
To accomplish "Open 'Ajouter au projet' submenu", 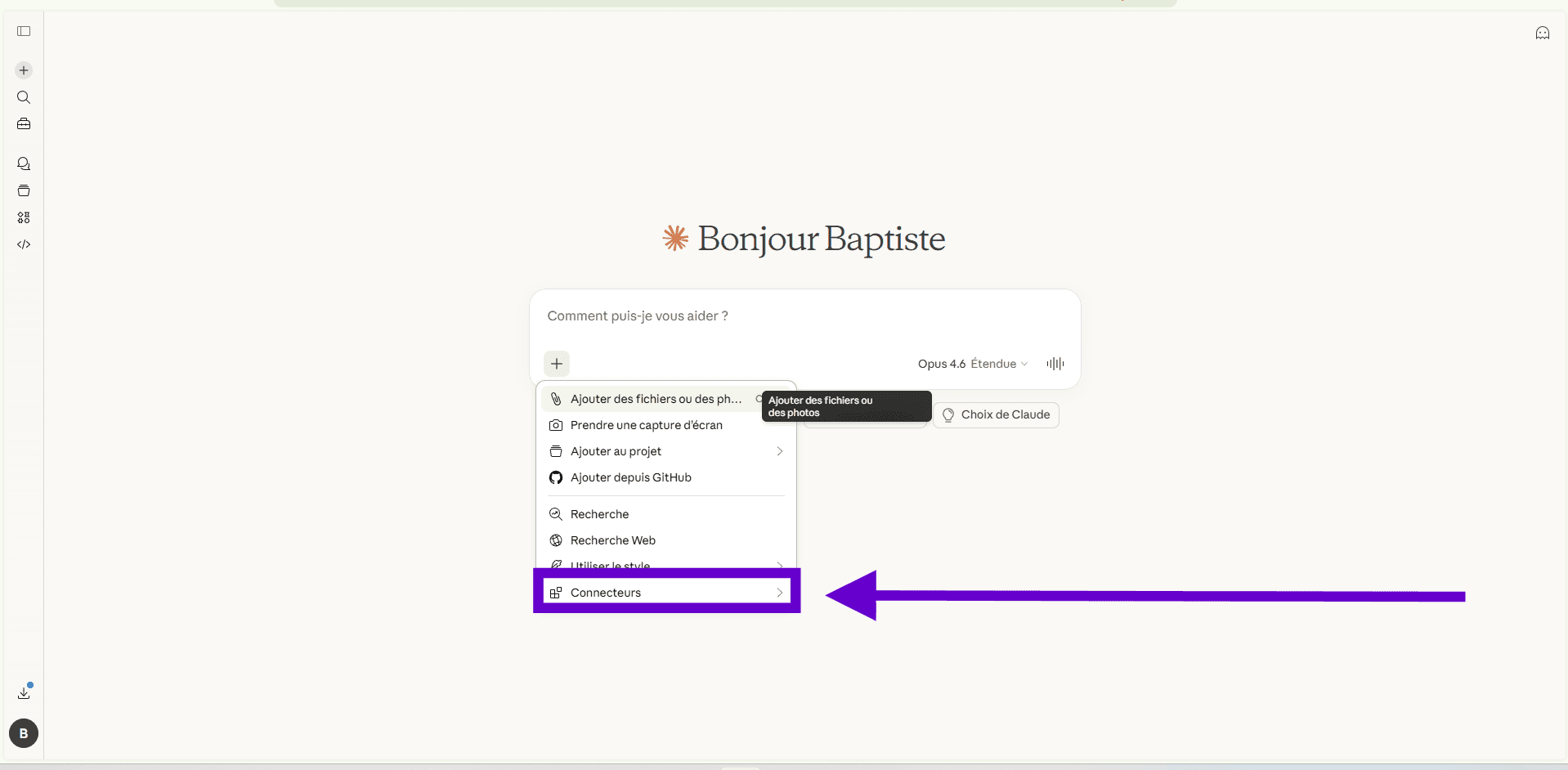I will (x=666, y=451).
